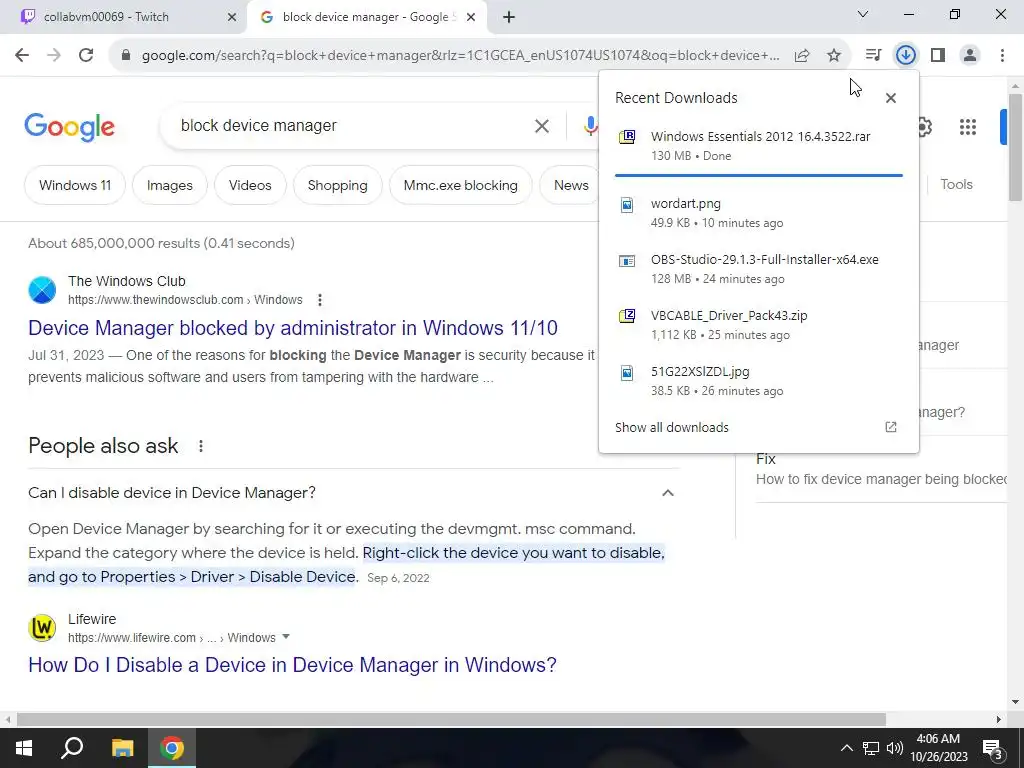Open the Chrome profile avatar

[970, 56]
